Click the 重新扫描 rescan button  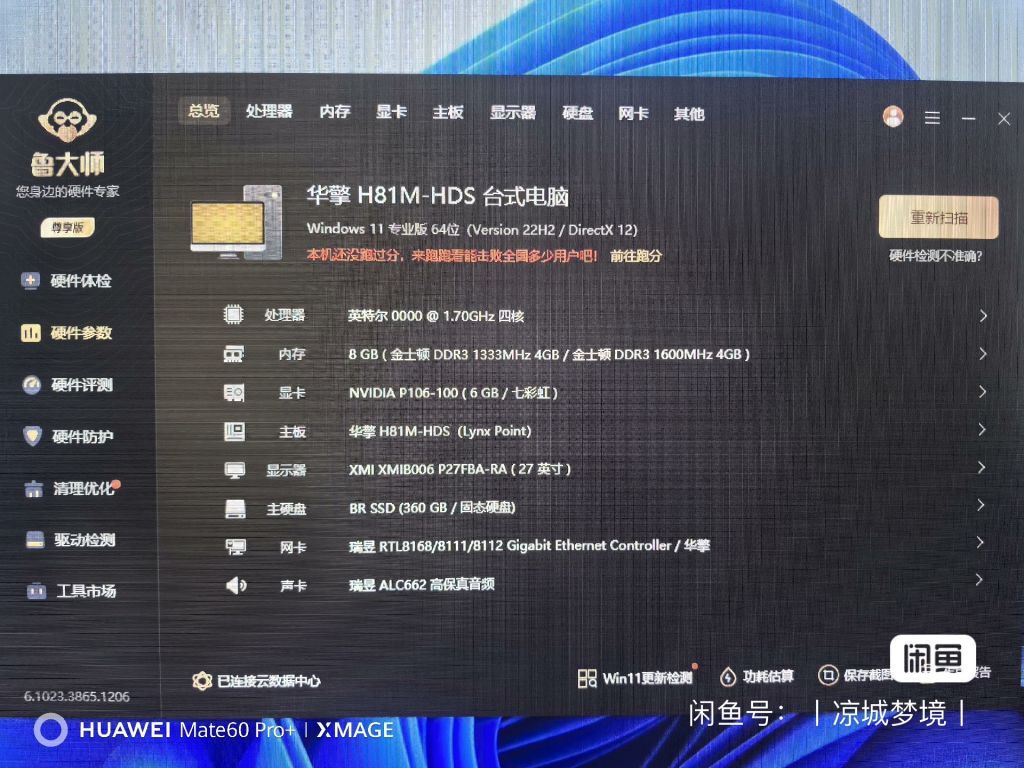tap(938, 217)
